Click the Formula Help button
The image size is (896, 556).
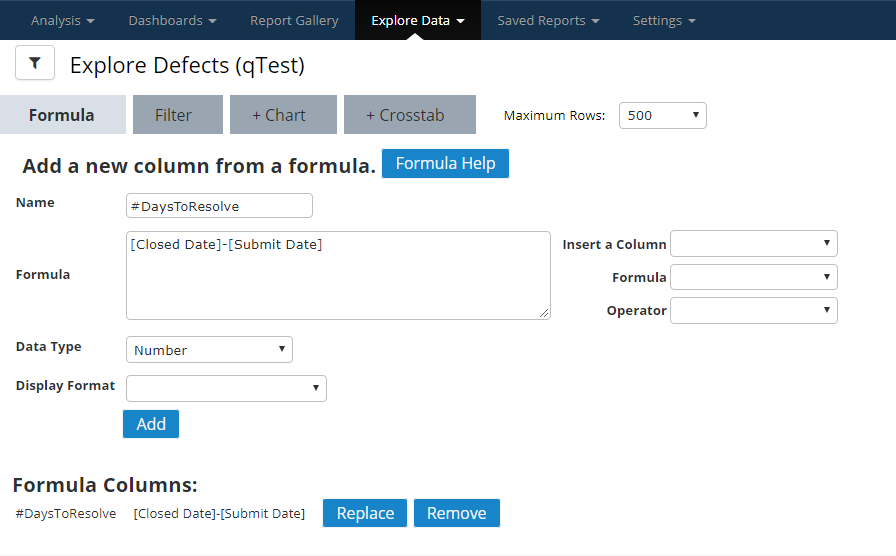445,164
